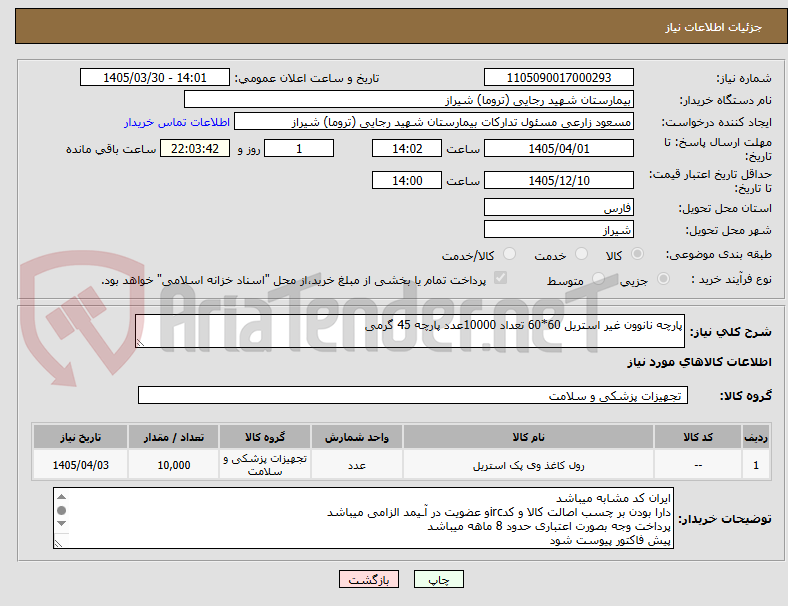Click the price validity time 14:00
This screenshot has height=606, width=788.
[407, 180]
